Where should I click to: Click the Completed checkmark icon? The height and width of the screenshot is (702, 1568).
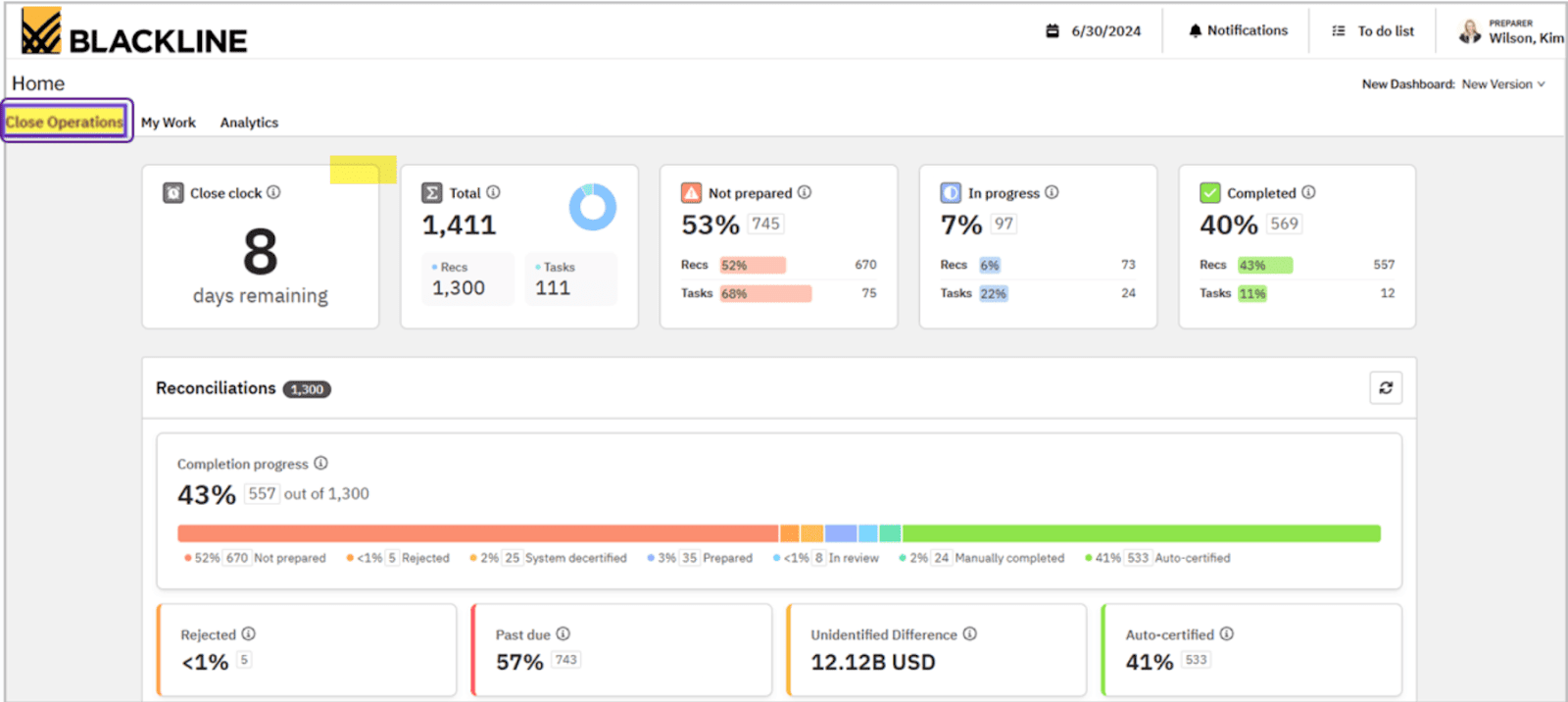1210,193
